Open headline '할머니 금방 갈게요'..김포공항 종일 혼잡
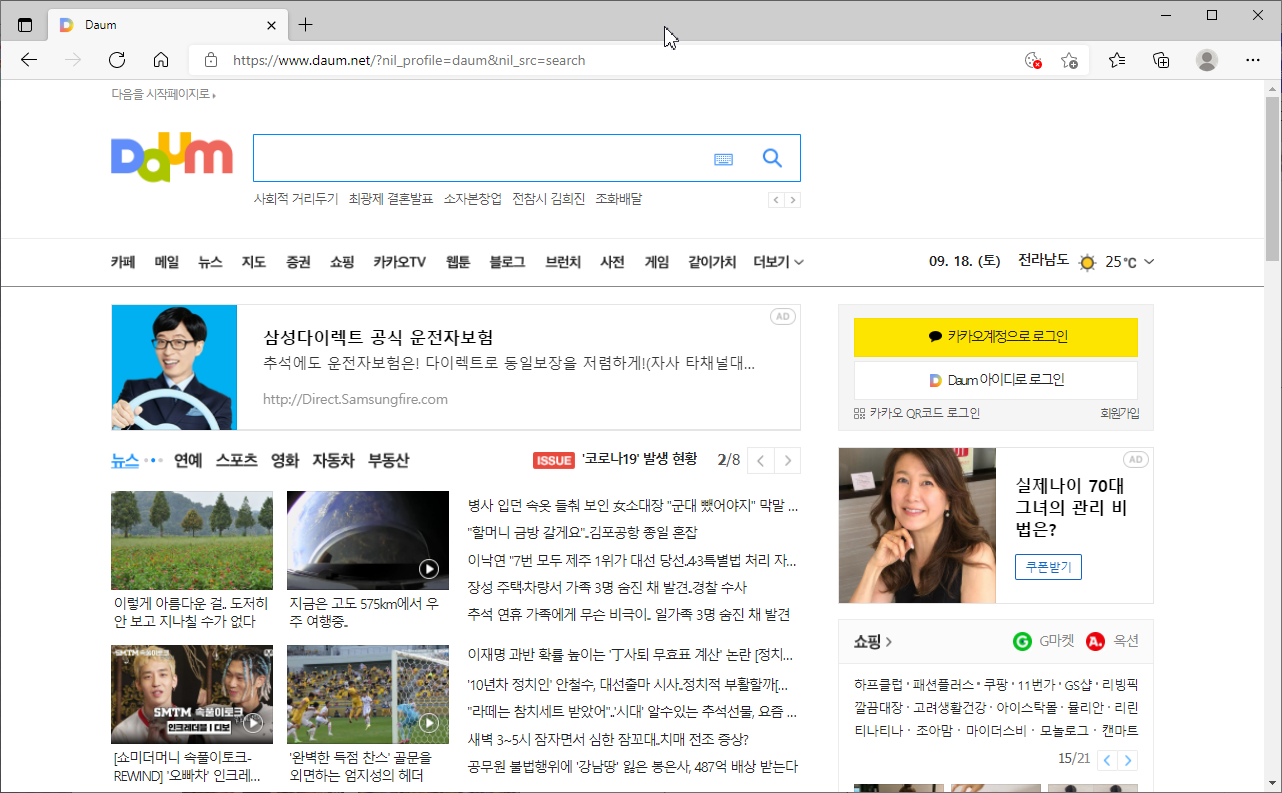The height and width of the screenshot is (793, 1282). click(582, 533)
